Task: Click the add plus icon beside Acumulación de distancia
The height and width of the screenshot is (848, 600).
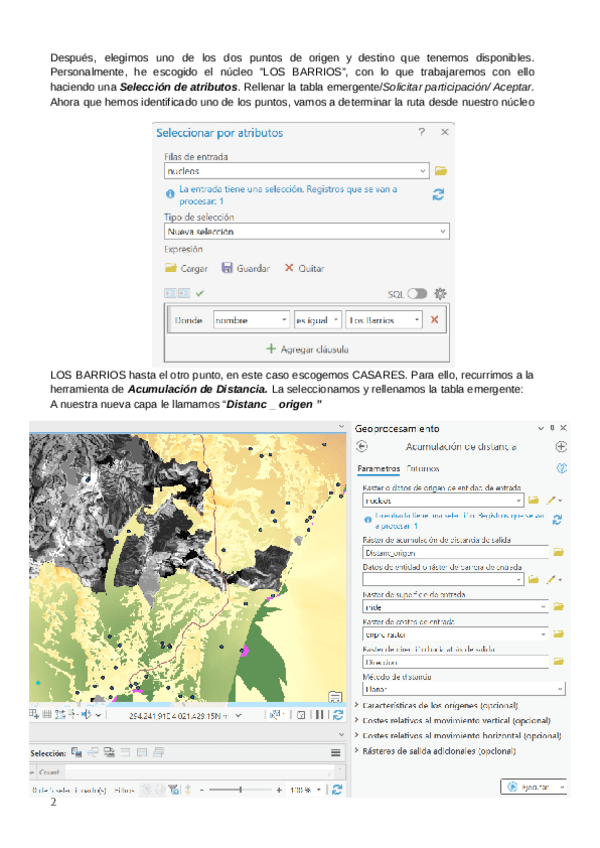Action: click(561, 447)
